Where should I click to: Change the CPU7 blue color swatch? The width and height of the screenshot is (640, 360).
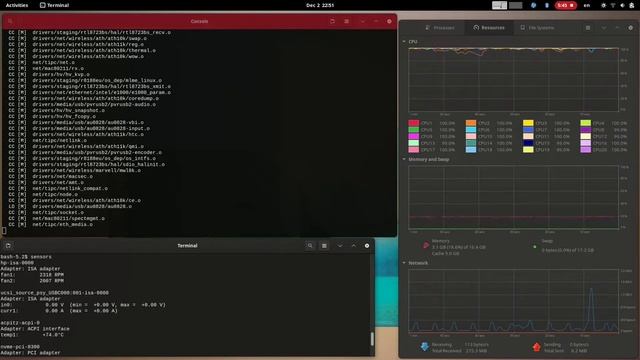(x=528, y=130)
